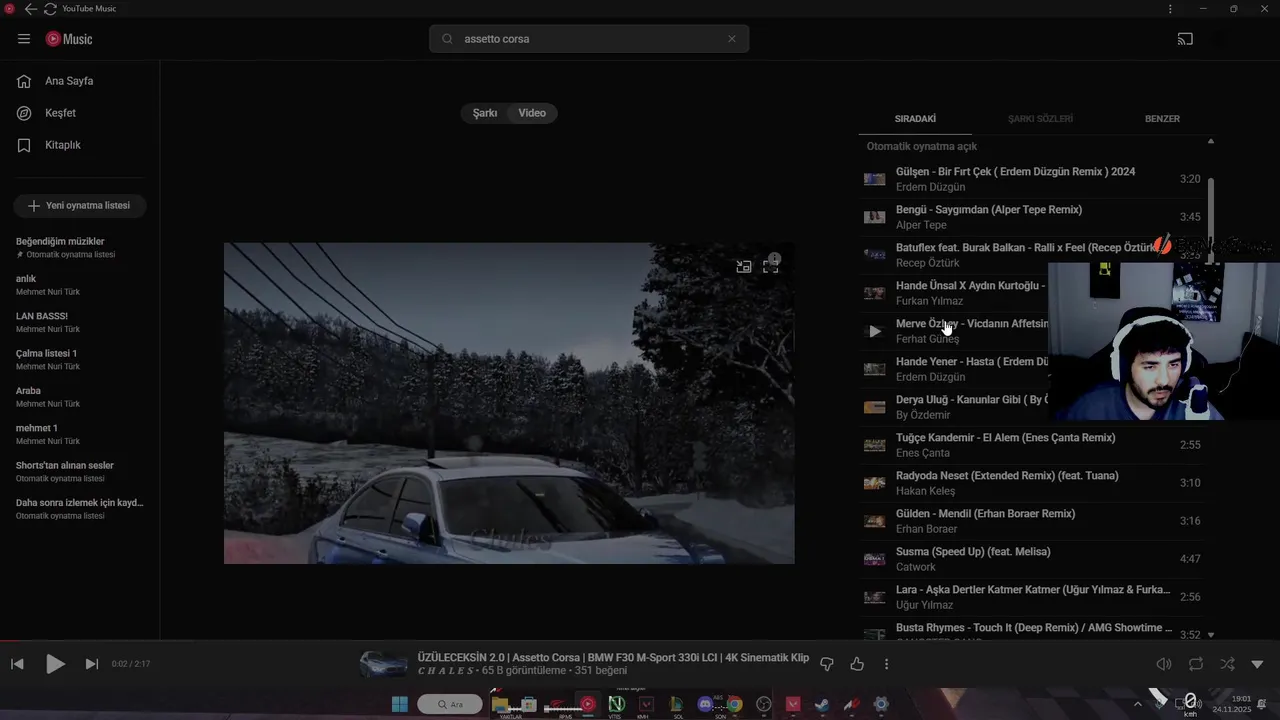Screen dimensions: 1280x720
Task: Click the assetto corsa search field
Action: click(x=590, y=39)
